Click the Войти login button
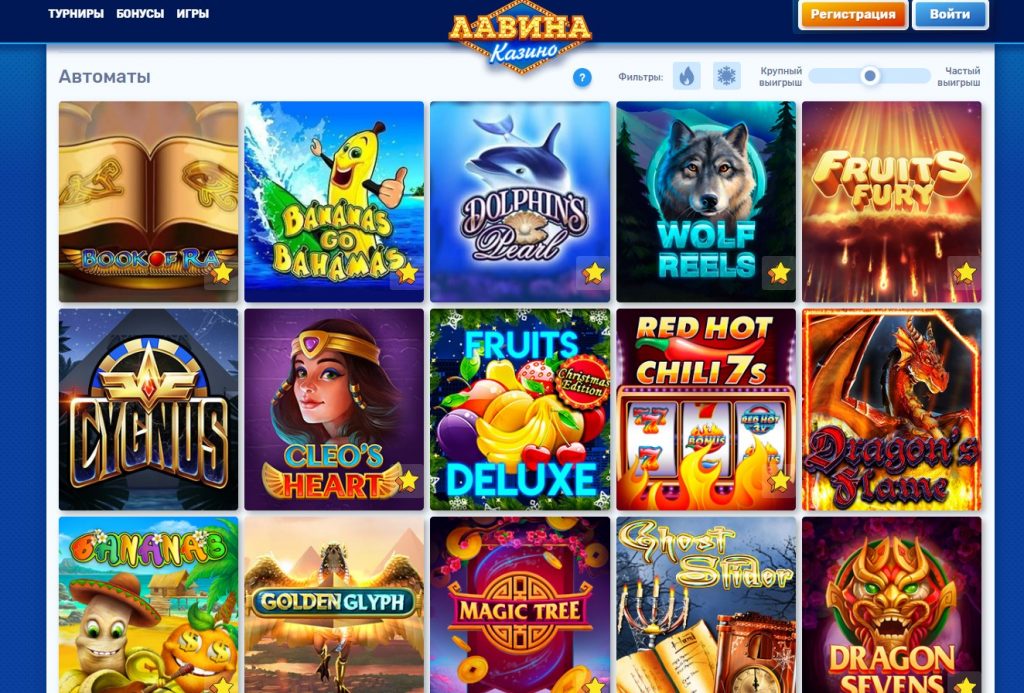This screenshot has height=693, width=1024. [950, 14]
